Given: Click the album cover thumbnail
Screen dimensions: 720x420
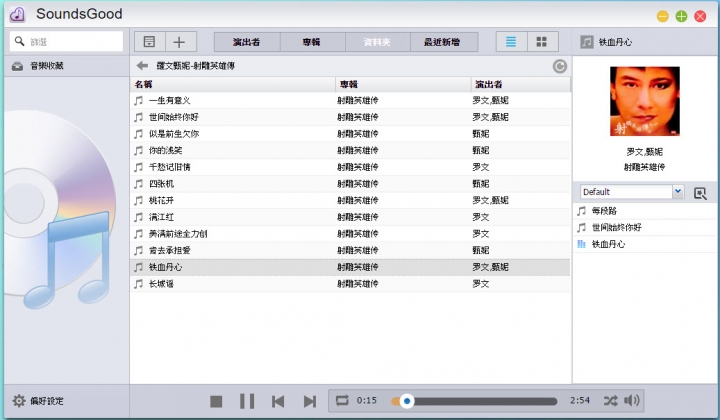Looking at the screenshot, I should (x=645, y=101).
